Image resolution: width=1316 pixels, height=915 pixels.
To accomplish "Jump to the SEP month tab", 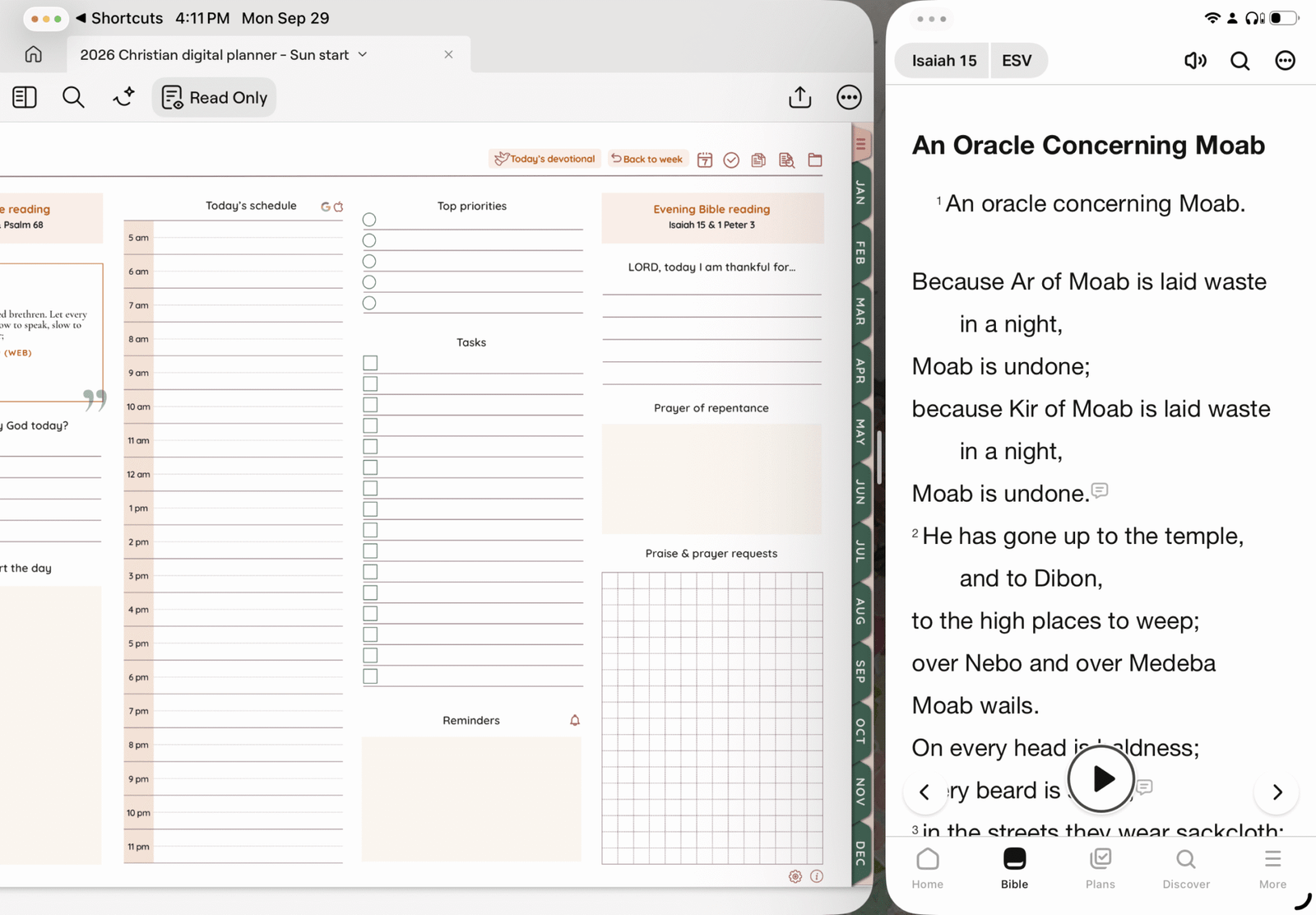I will (x=860, y=671).
